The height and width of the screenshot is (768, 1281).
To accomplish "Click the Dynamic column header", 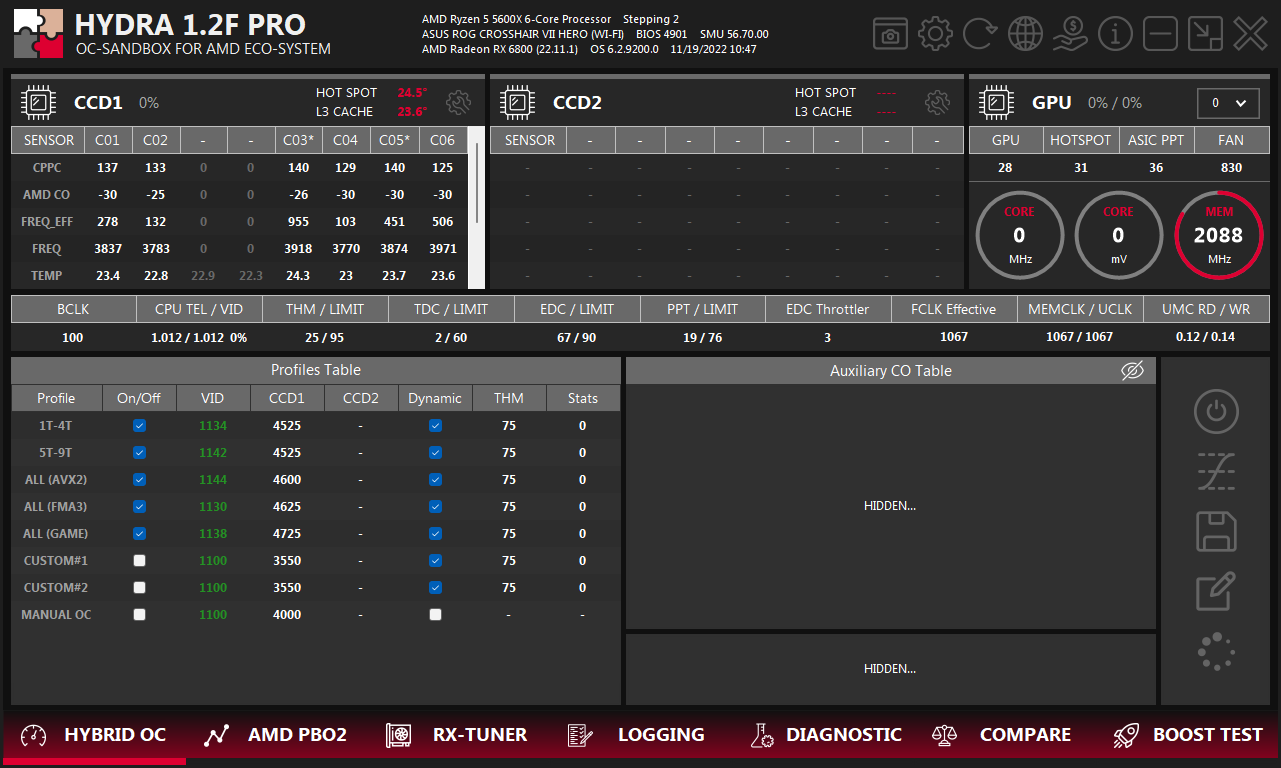I will (x=435, y=398).
